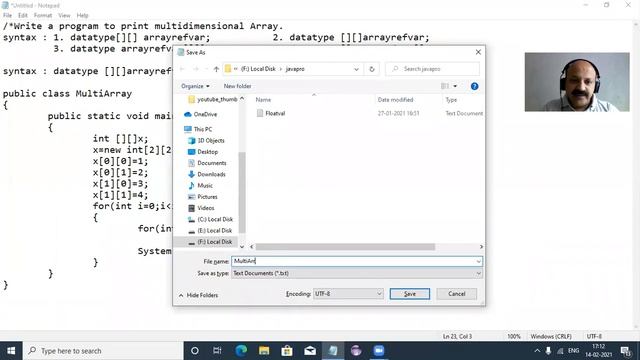The image size is (640, 360).
Task: Click the taskbar search box
Action: pyautogui.click(x=103, y=351)
